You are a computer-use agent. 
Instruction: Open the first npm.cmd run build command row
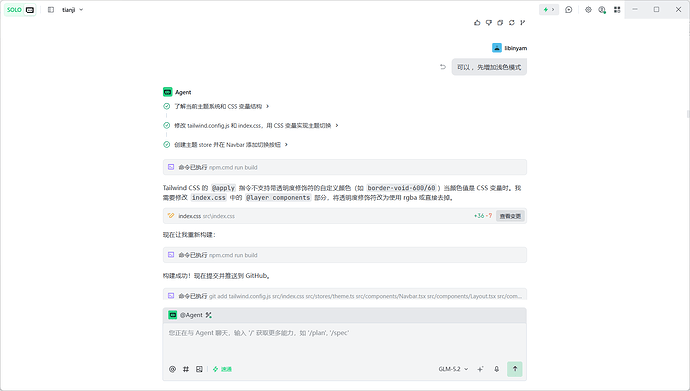[x=345, y=167]
